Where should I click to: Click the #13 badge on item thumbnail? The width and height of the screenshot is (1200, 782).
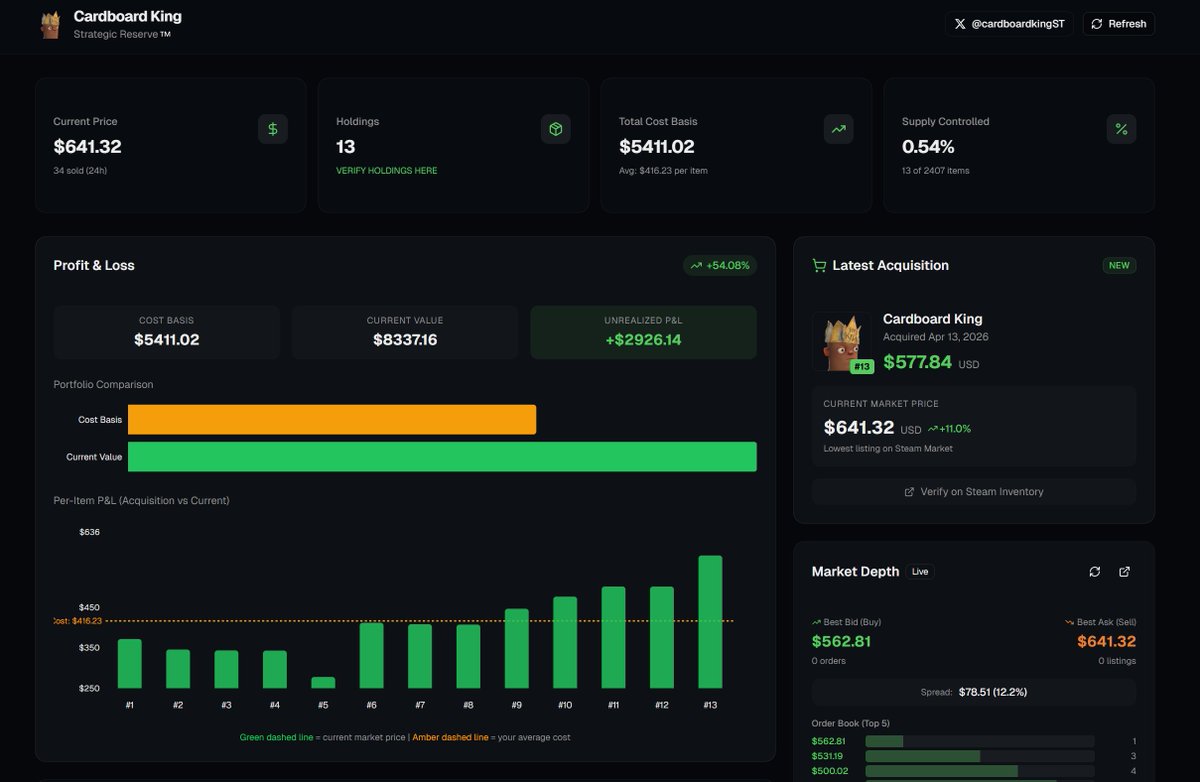862,367
